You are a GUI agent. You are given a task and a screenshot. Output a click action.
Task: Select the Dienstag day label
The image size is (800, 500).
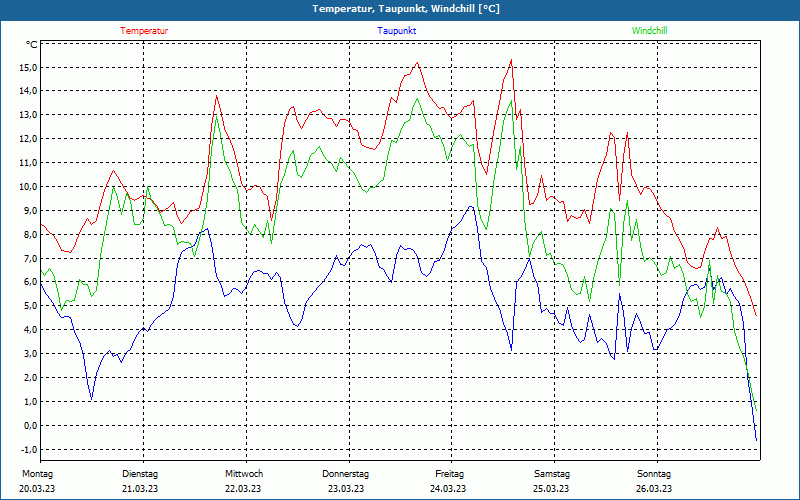coord(140,474)
